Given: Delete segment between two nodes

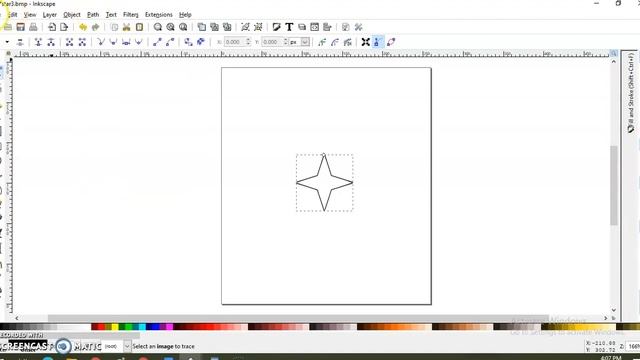Looking at the screenshot, I should pyautogui.click(x=82, y=42).
